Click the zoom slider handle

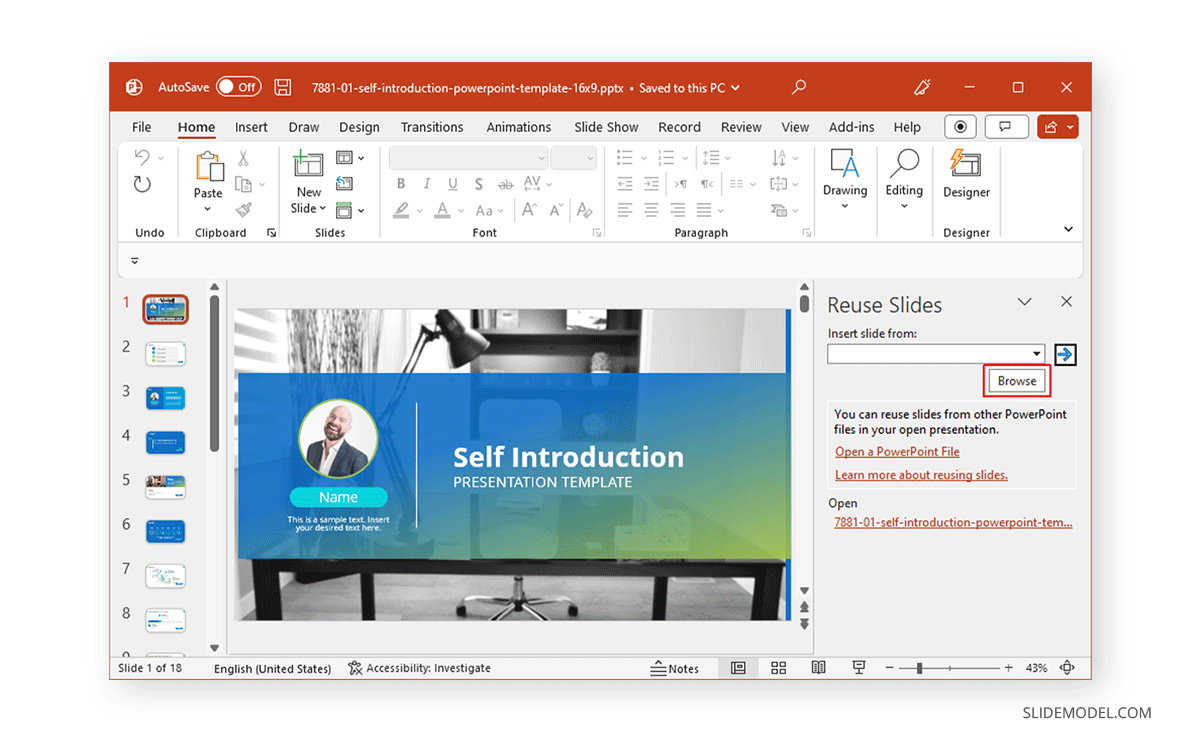919,668
